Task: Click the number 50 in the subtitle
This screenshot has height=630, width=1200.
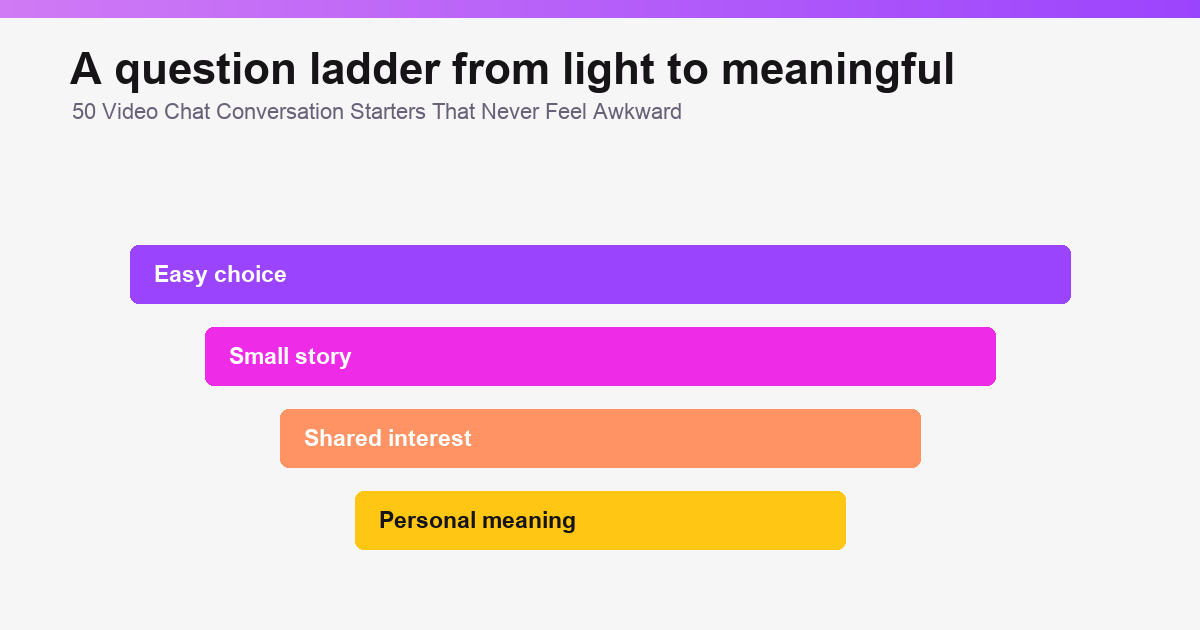Action: click(84, 112)
